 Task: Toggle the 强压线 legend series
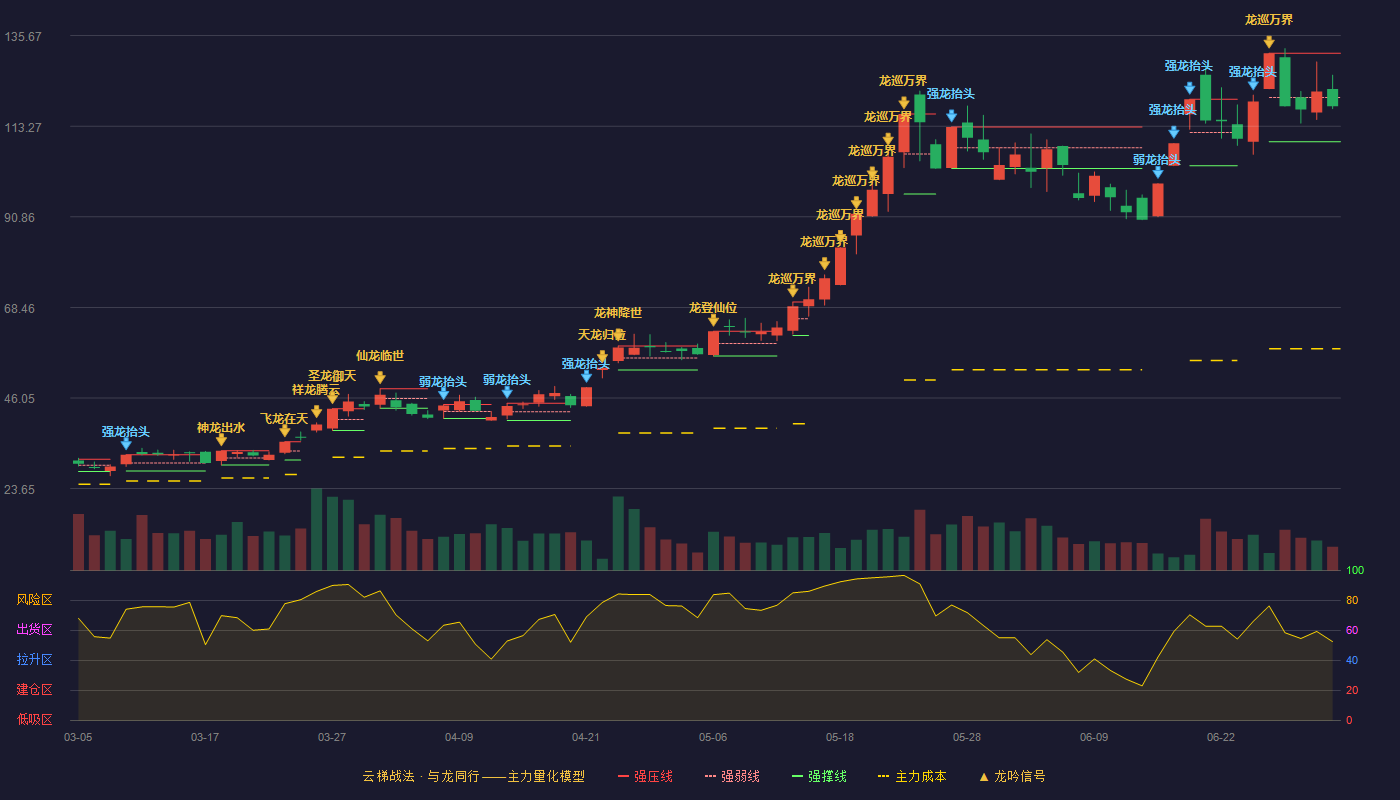[x=645, y=776]
